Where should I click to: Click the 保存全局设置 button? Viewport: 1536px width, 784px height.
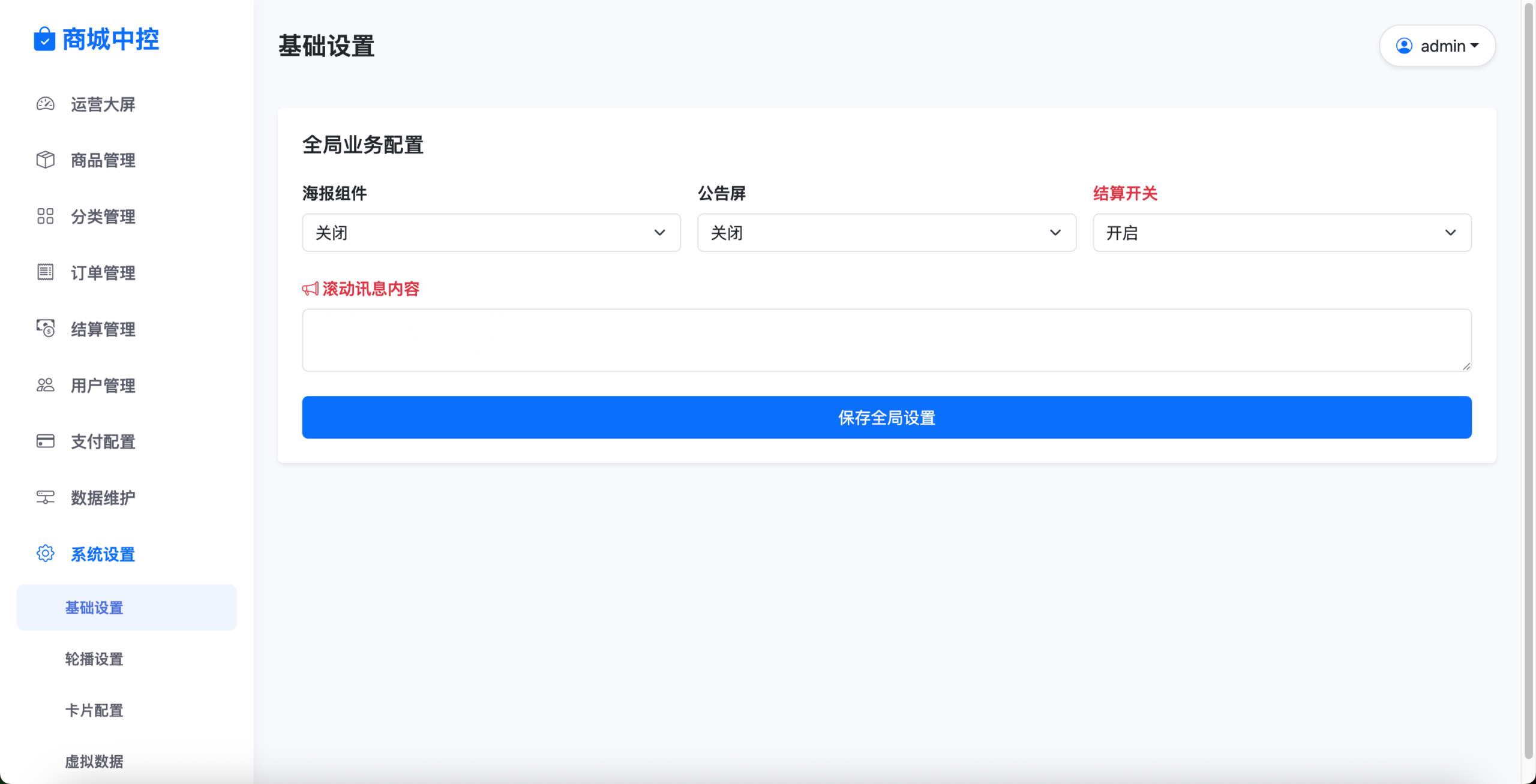[x=886, y=417]
